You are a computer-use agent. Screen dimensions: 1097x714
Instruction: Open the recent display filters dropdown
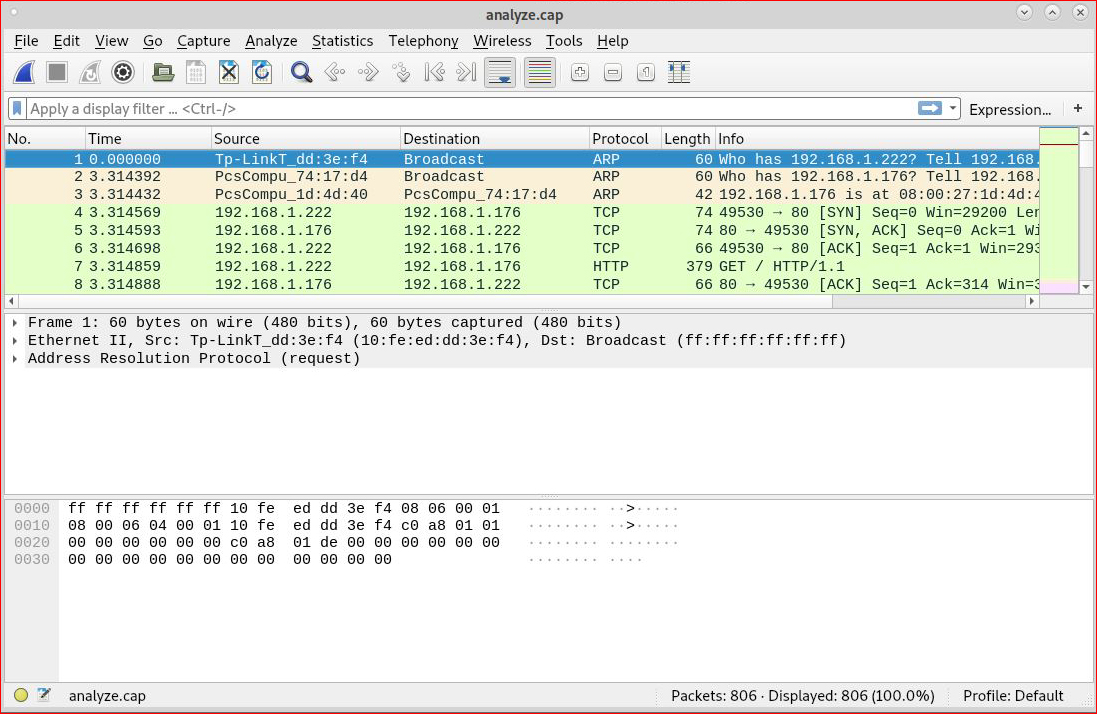pyautogui.click(x=952, y=108)
